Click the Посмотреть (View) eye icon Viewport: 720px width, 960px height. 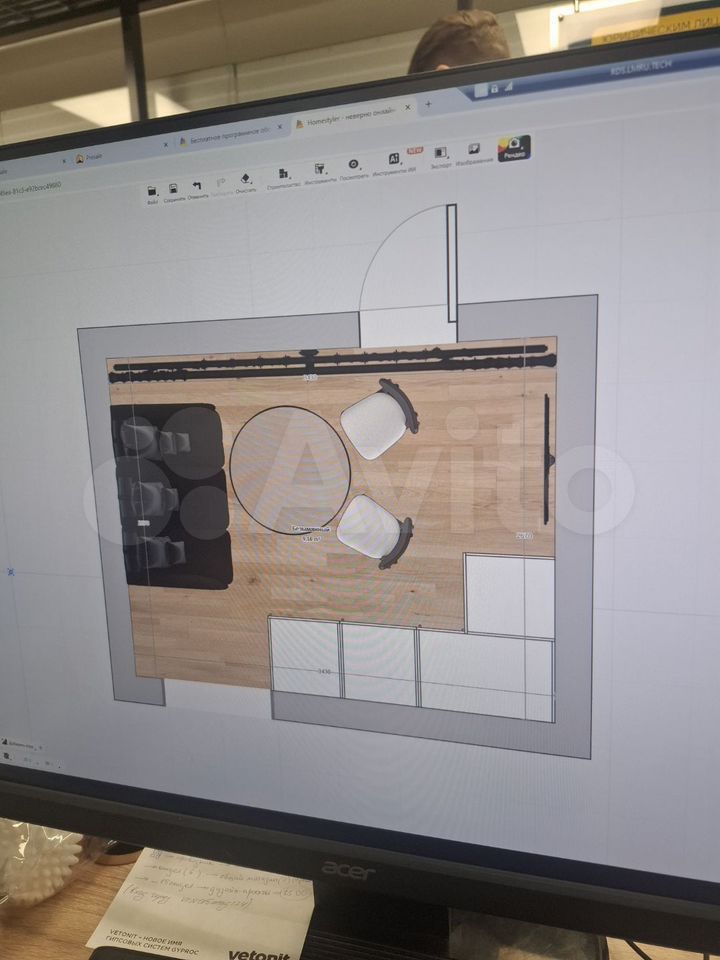[353, 166]
